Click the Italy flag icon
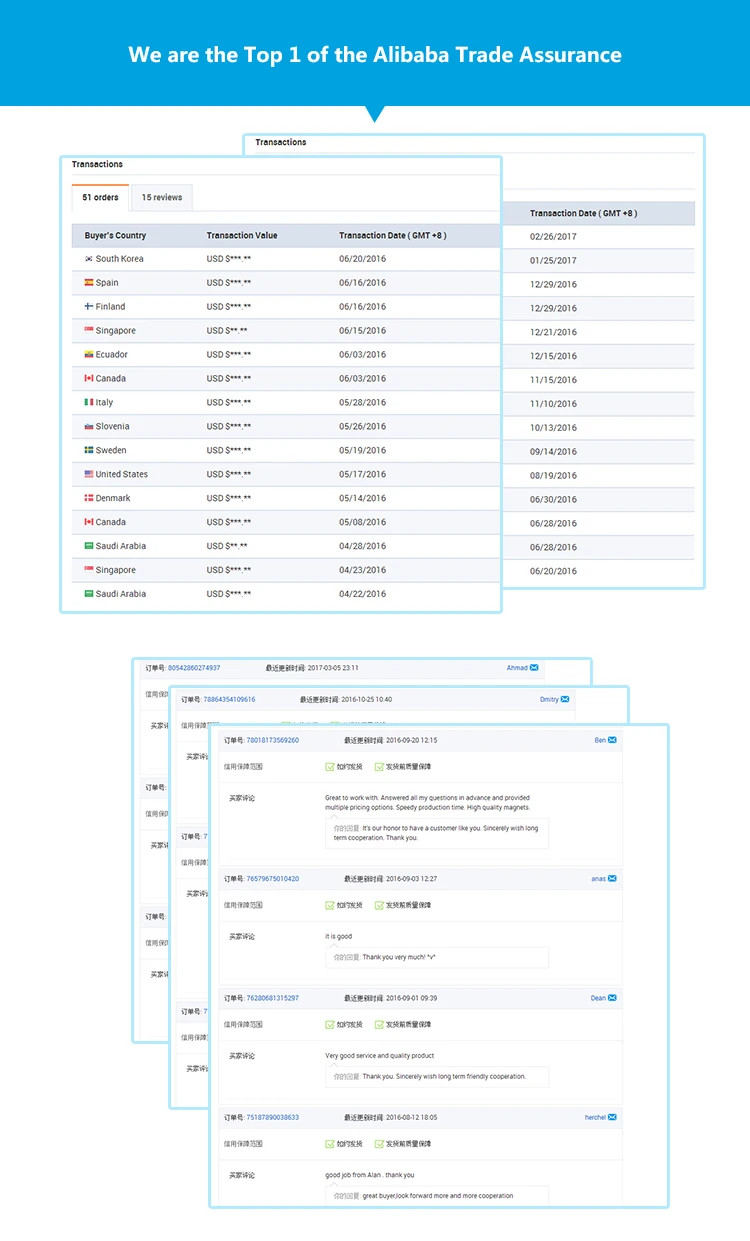 click(x=89, y=403)
